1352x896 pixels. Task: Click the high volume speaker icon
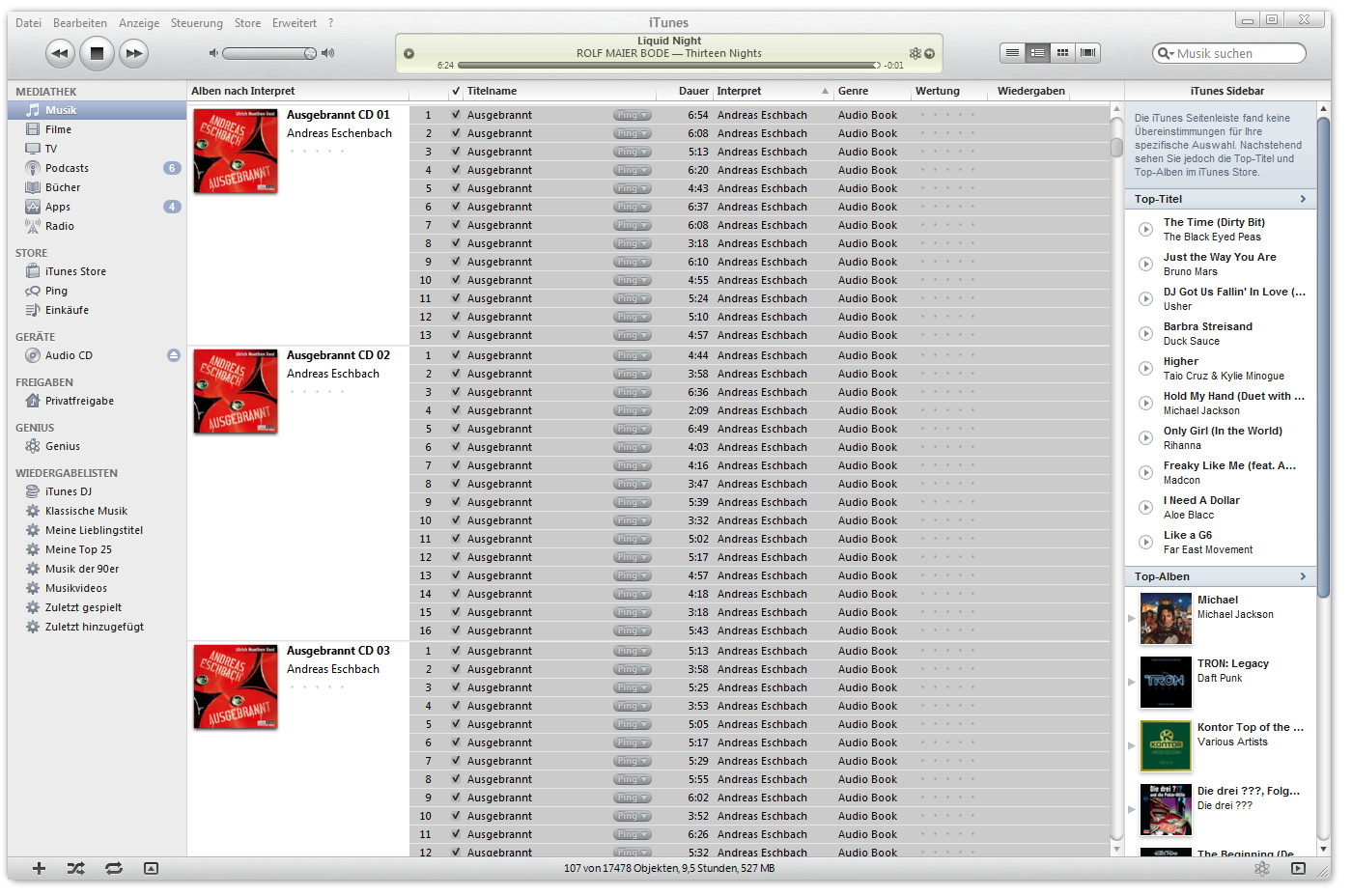[x=328, y=53]
